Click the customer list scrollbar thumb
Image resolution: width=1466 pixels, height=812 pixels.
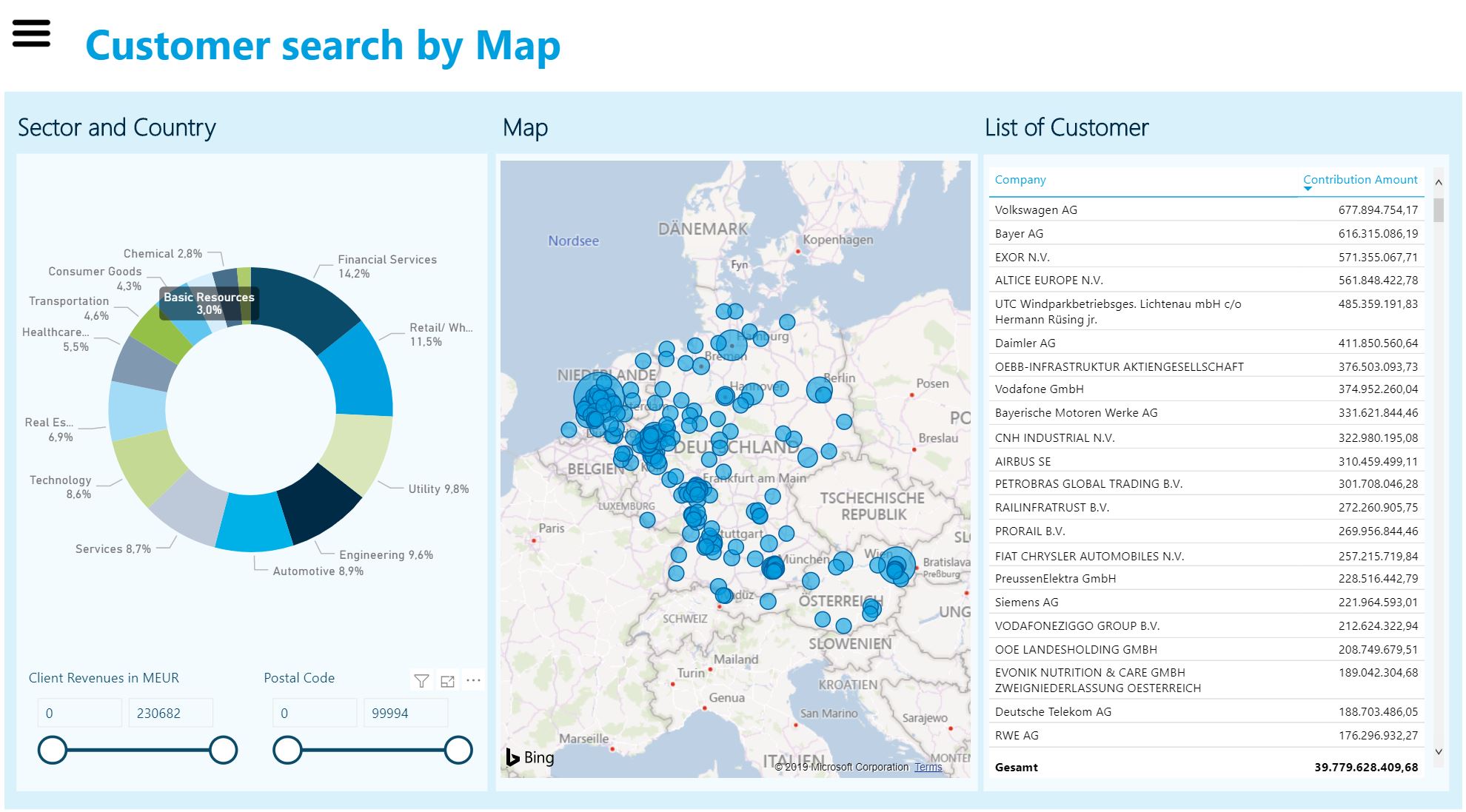1438,210
